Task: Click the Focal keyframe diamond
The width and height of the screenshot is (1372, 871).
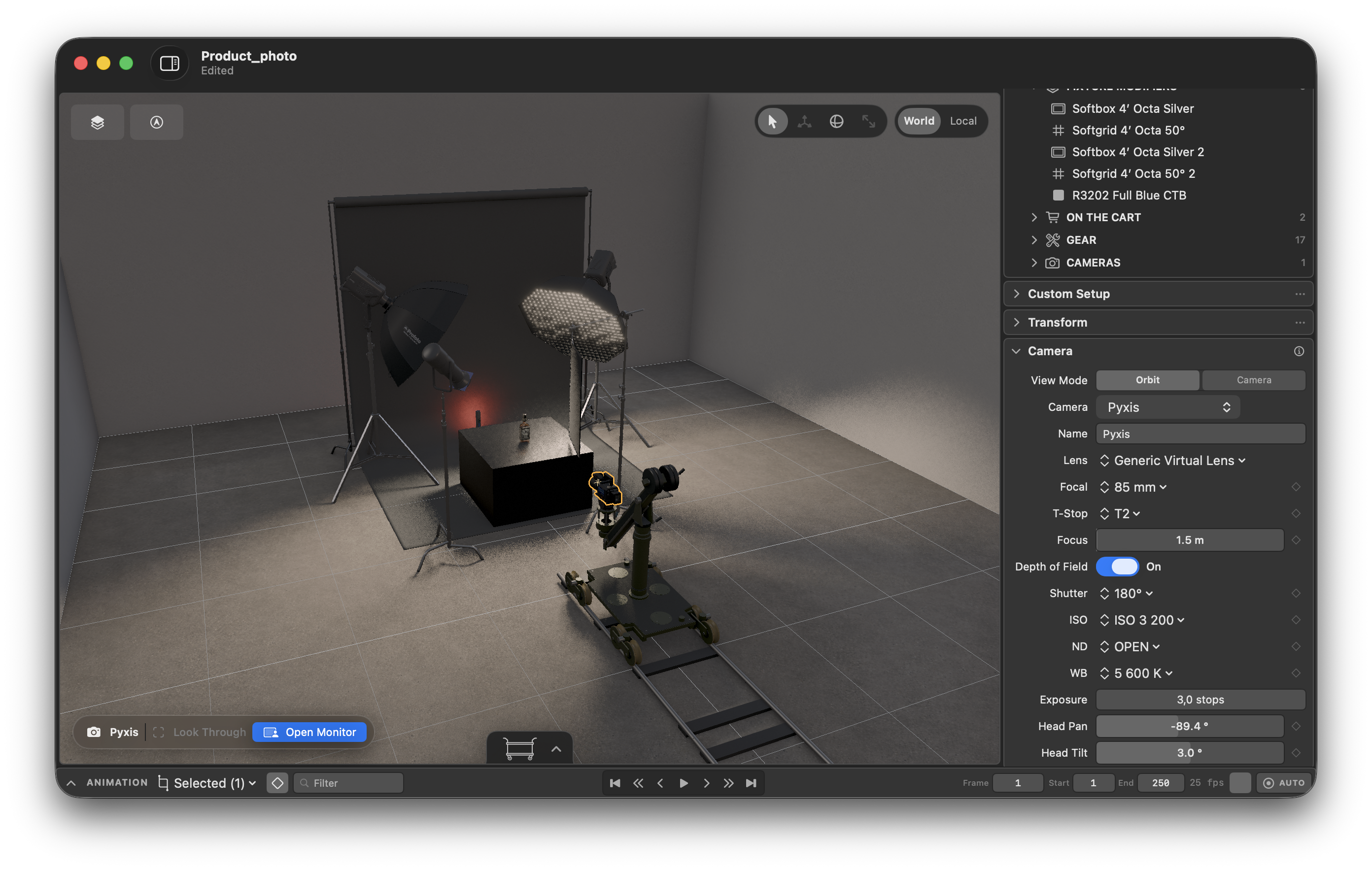Action: 1296,486
